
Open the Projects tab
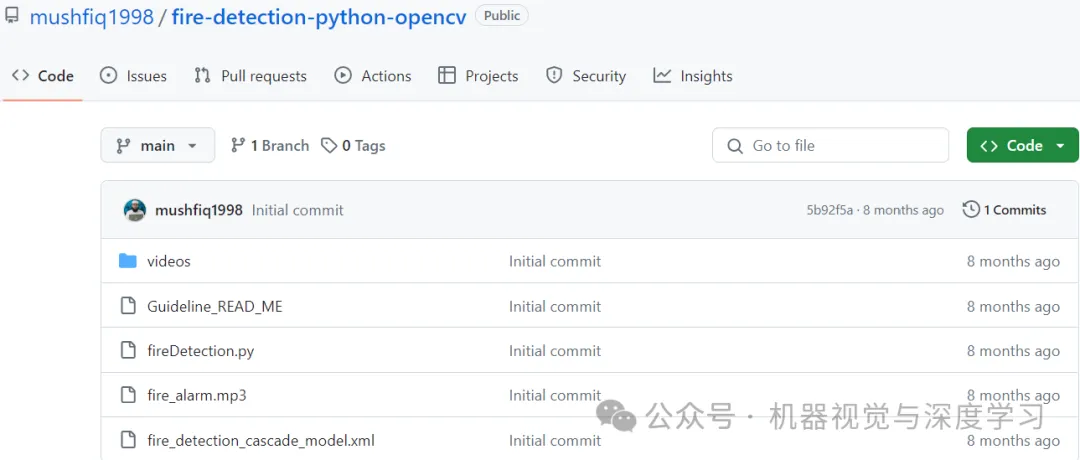pyautogui.click(x=479, y=76)
